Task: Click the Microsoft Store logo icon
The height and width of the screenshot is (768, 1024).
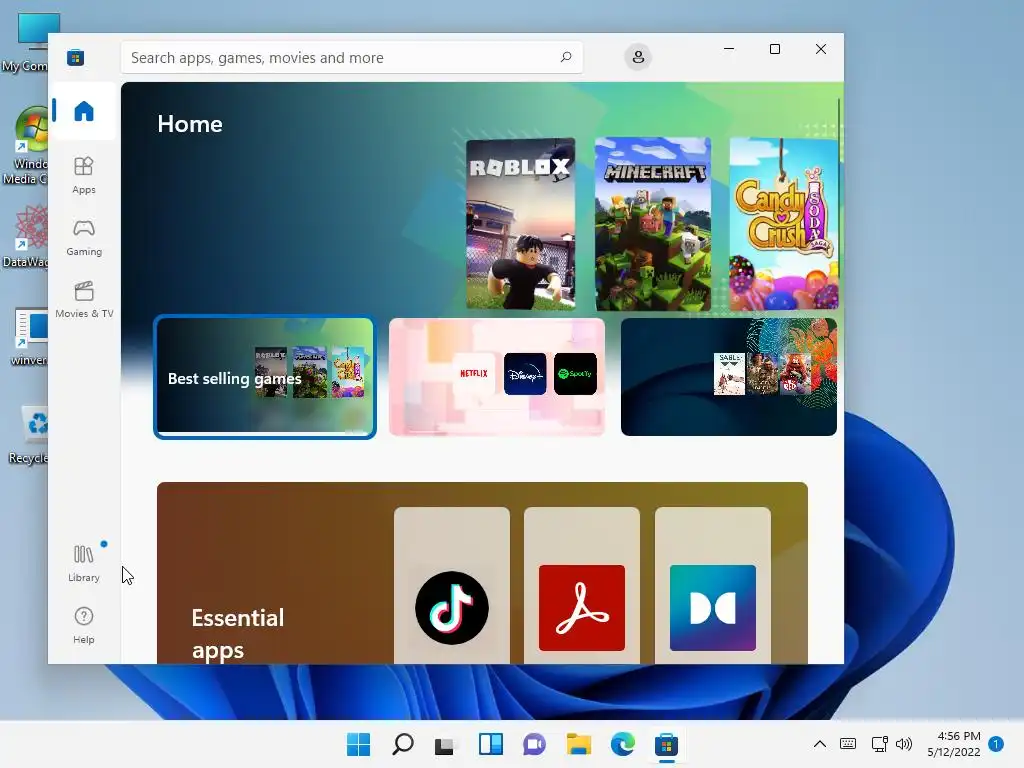Action: (75, 57)
